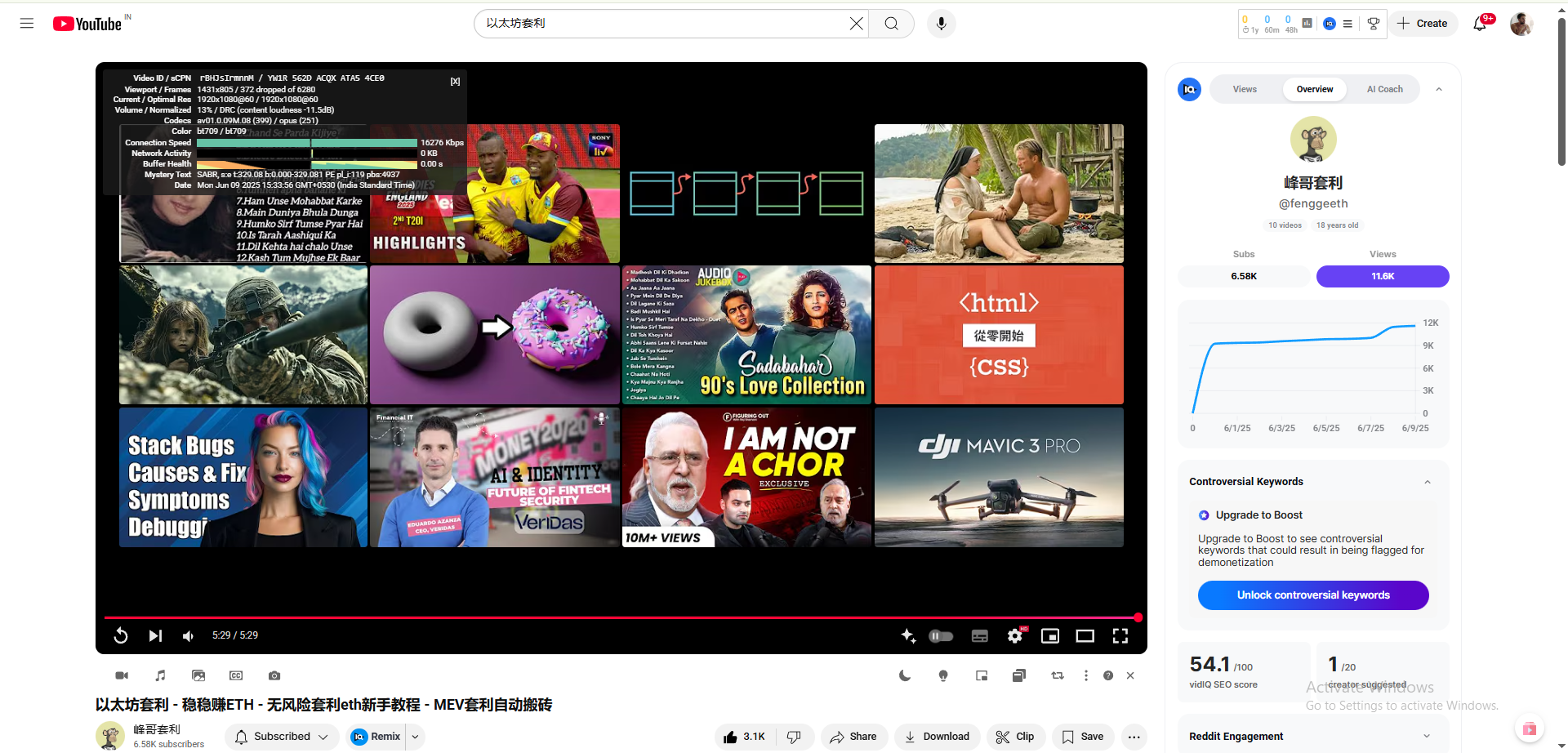Click the vidIQ trophy icon
This screenshot has height=753, width=1568.
pyautogui.click(x=1374, y=24)
